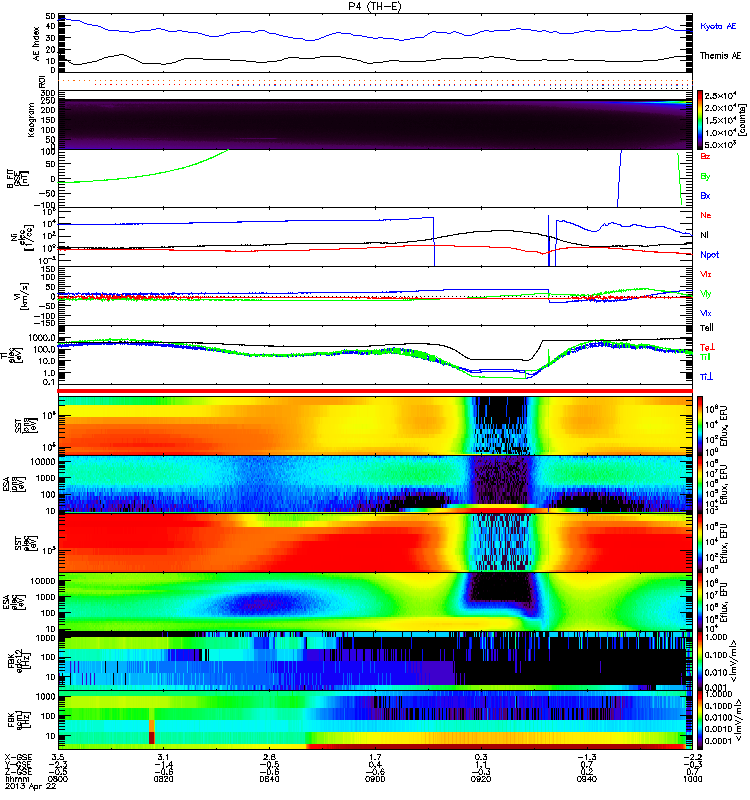Click the SST ion Eflux color bar
750x800 pixels.
click(700, 425)
